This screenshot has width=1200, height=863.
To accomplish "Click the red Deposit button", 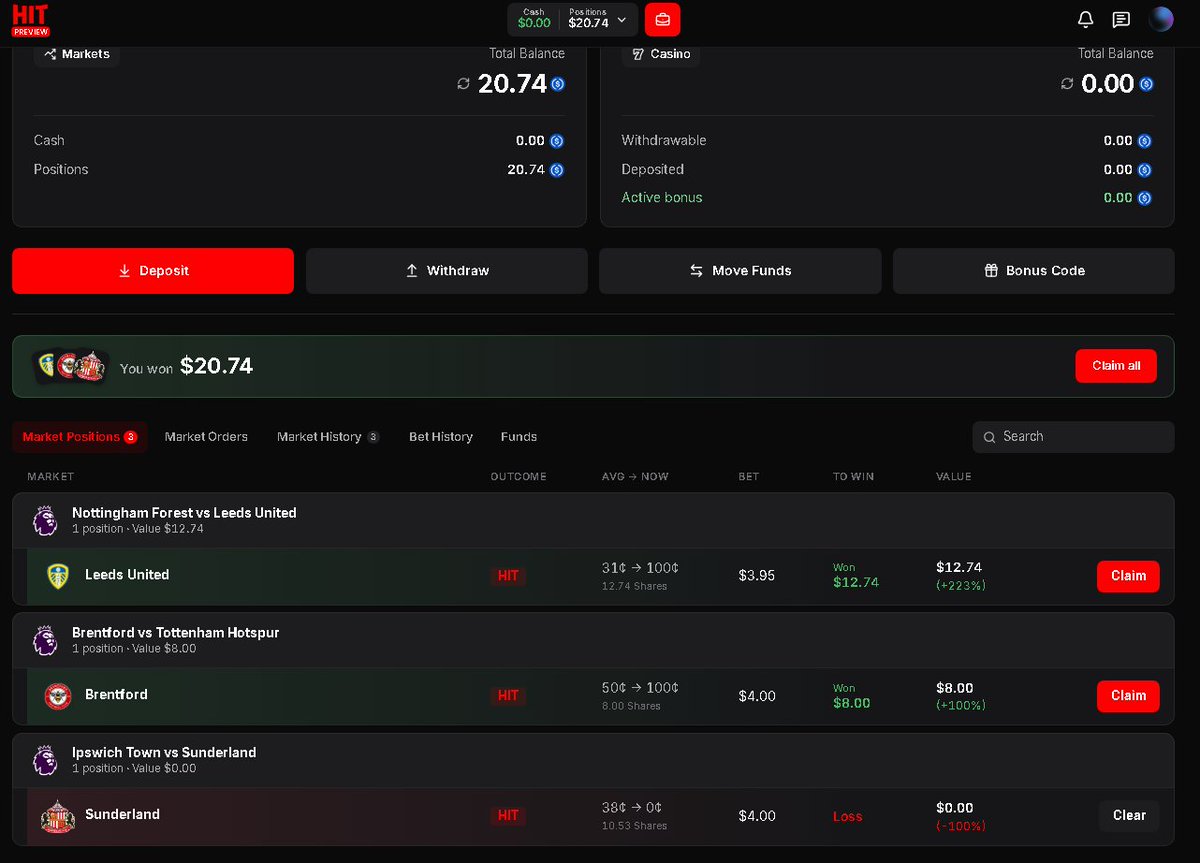I will pos(153,271).
